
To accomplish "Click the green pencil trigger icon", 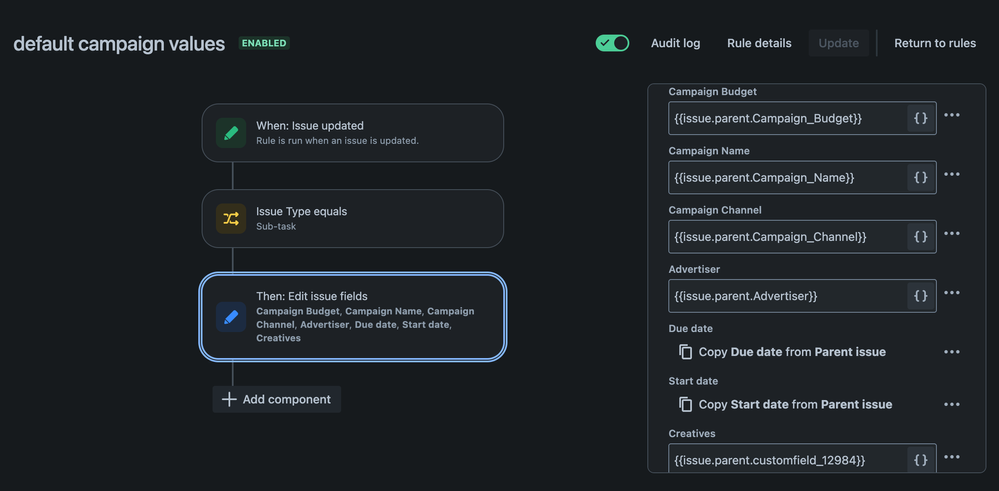I will click(x=231, y=133).
